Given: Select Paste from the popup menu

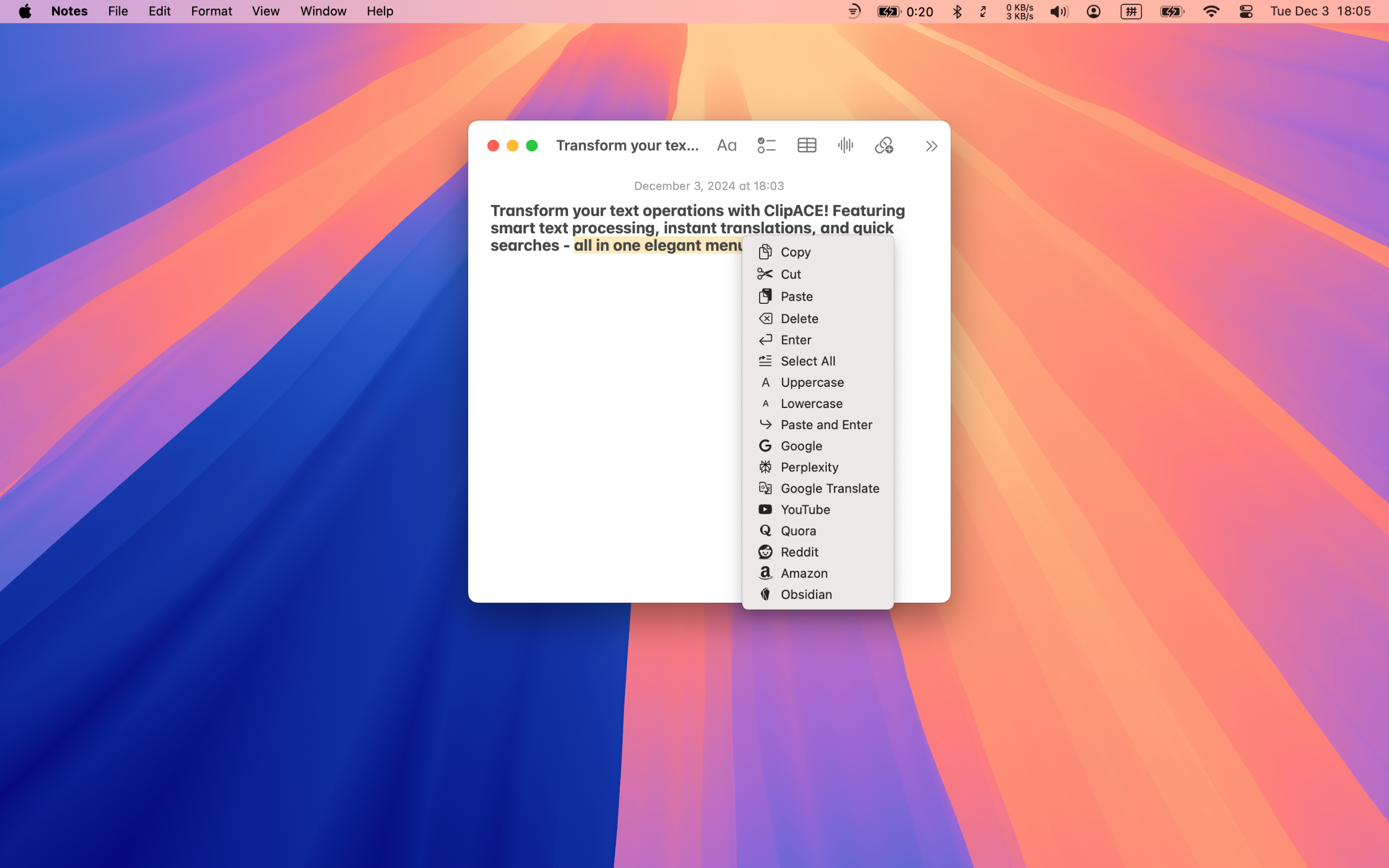Looking at the screenshot, I should 817,296.
